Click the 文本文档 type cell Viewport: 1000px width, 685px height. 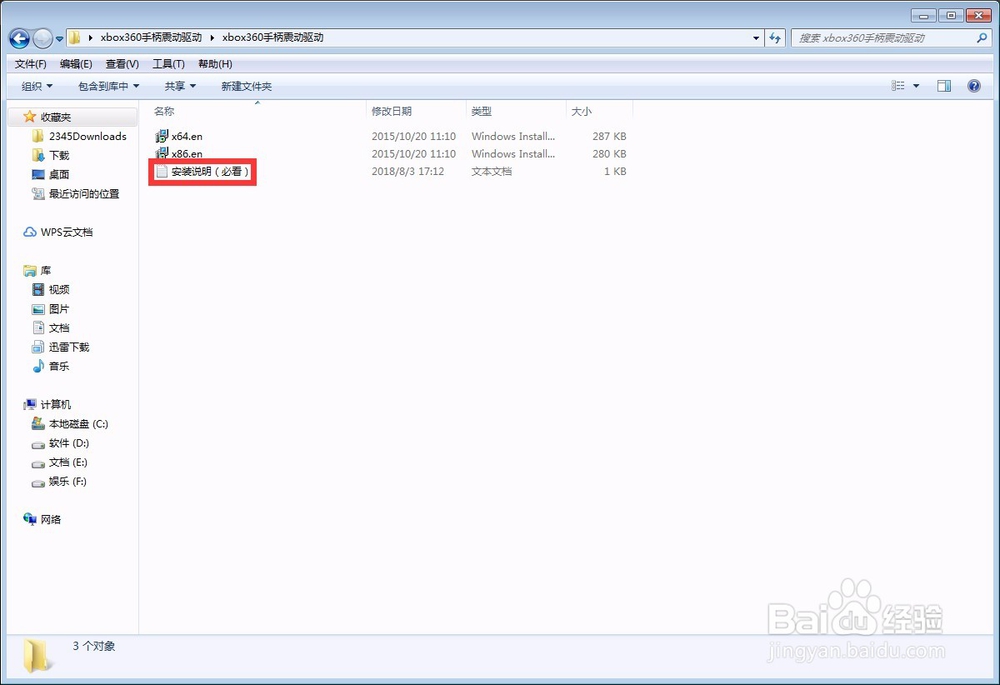point(491,172)
